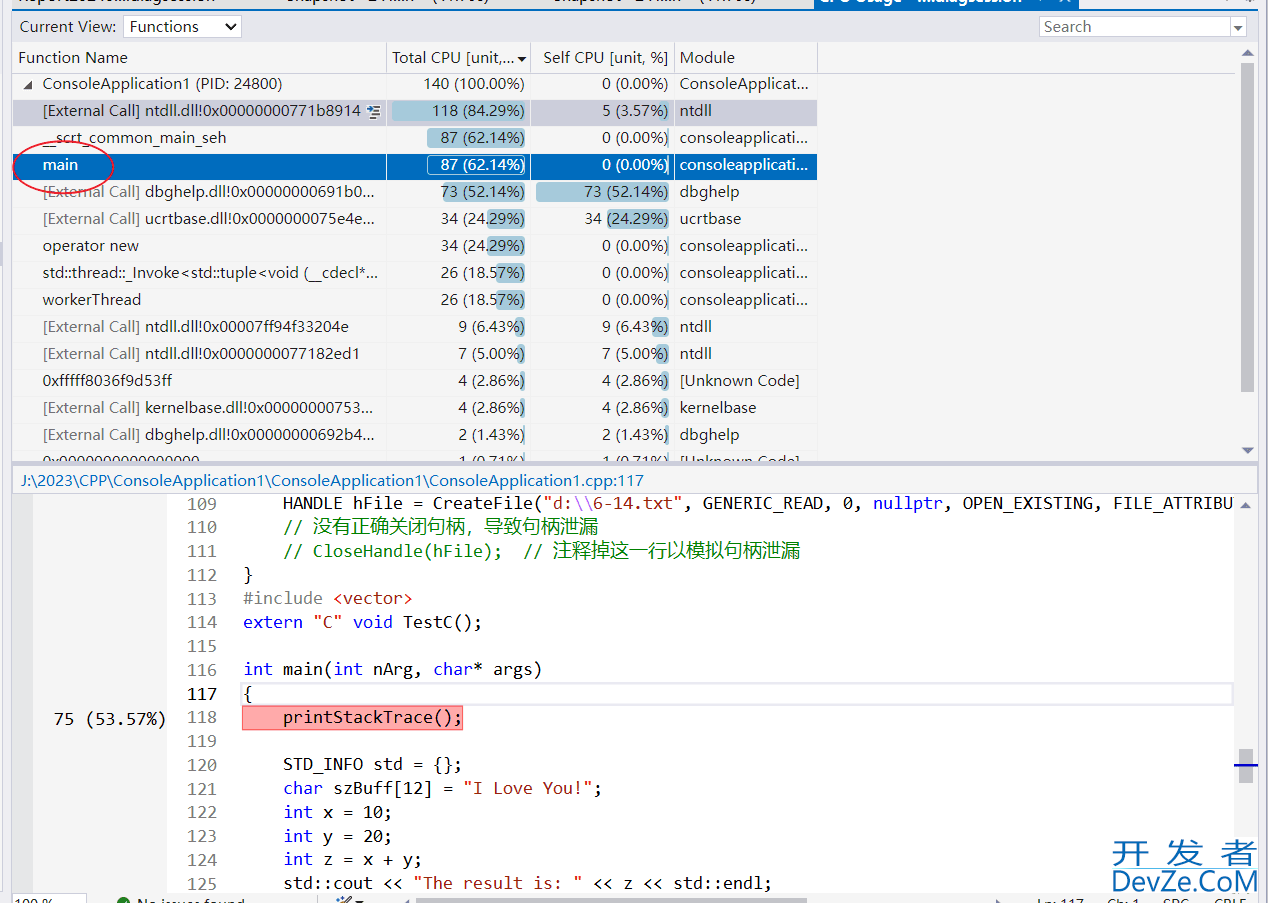Click the function list scrollbar down arrow
Screen dimensions: 1268x903
tap(1247, 450)
